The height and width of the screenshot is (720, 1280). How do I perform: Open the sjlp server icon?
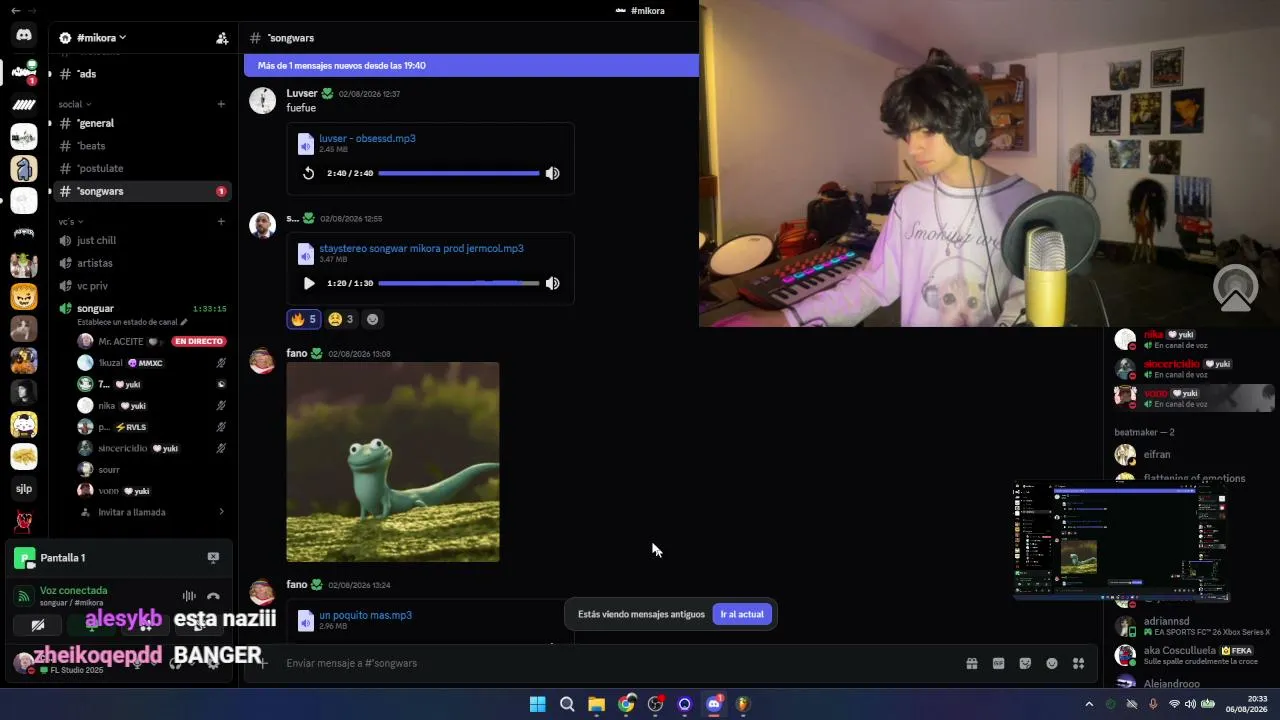point(24,488)
